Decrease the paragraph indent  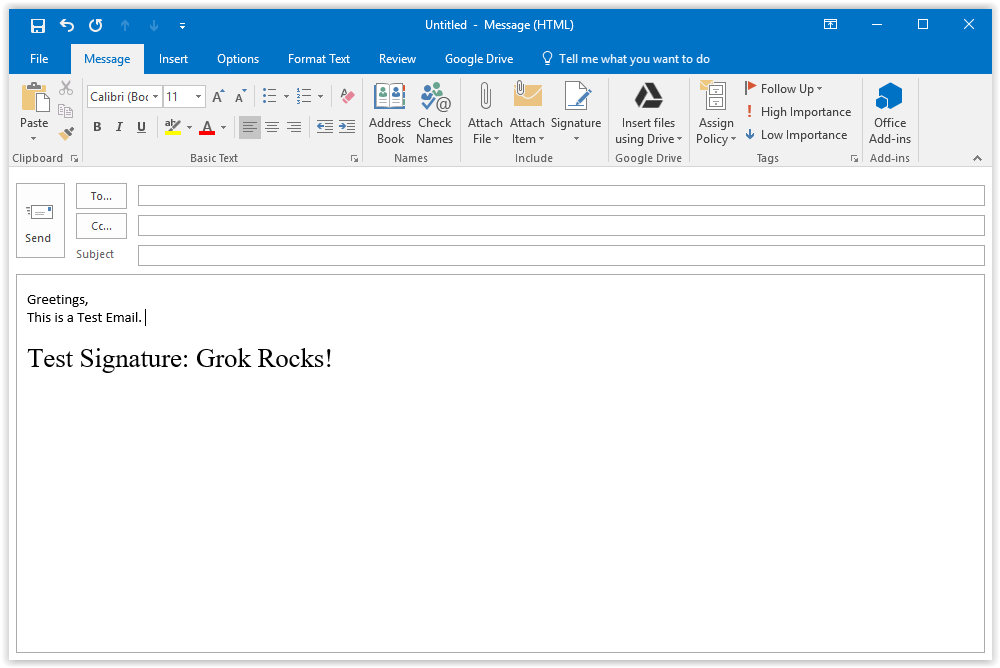(x=325, y=126)
